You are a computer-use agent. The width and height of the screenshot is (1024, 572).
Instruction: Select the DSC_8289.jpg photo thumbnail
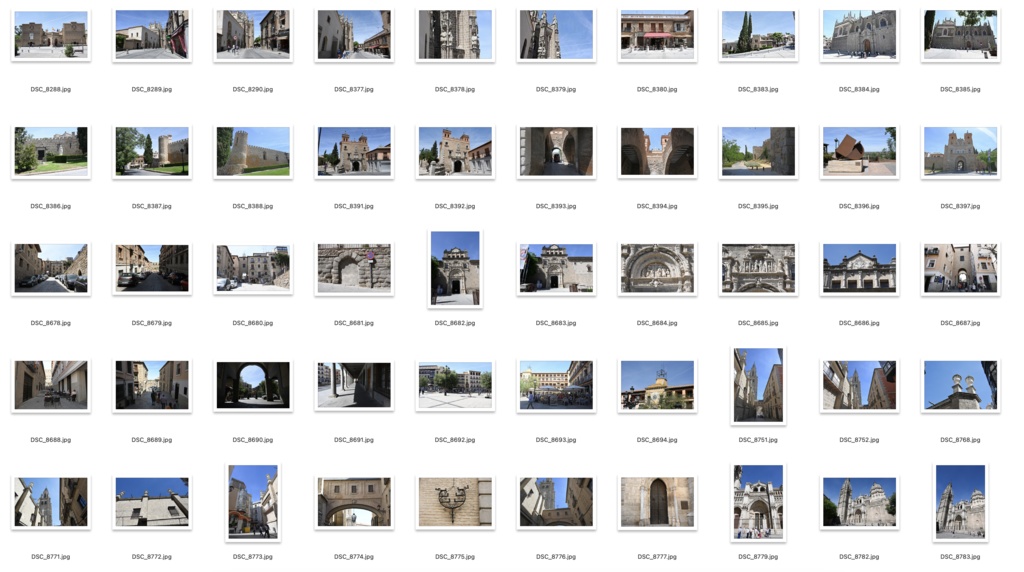tap(152, 35)
